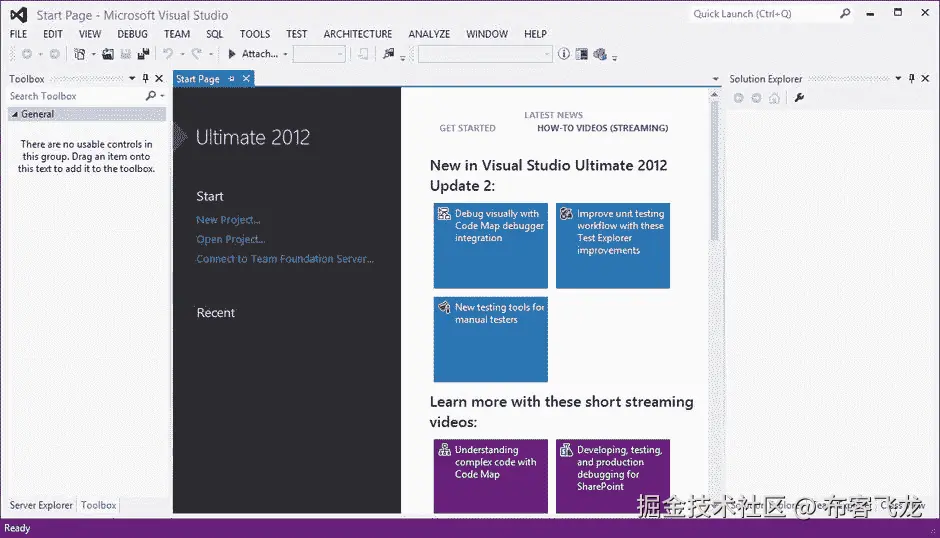
Task: Click the Undo toolbar icon
Action: click(x=168, y=54)
